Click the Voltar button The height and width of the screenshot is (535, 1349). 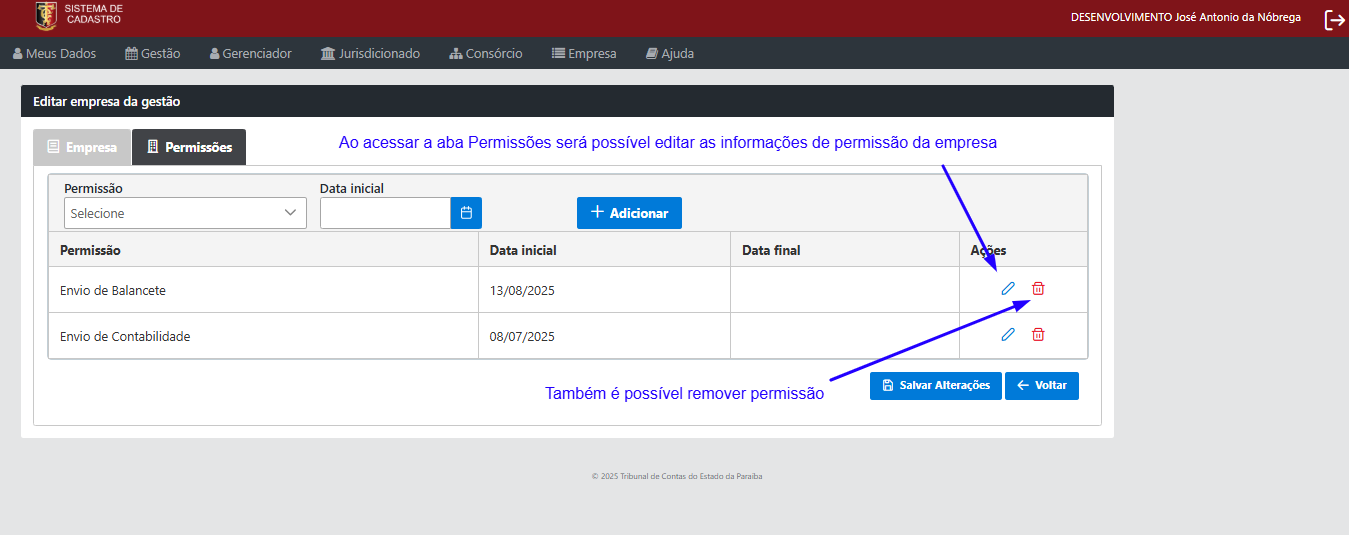tap(1042, 385)
